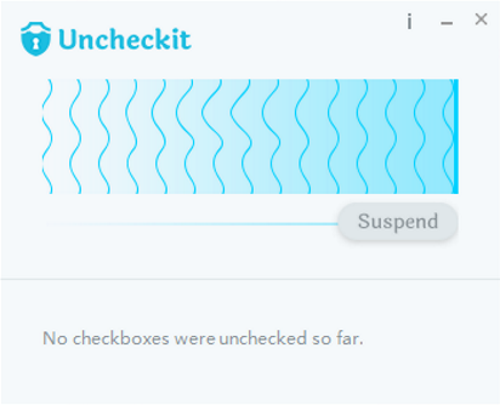Click the 'No checkboxes were unchecked so far.' message
500x405 pixels.
203,338
